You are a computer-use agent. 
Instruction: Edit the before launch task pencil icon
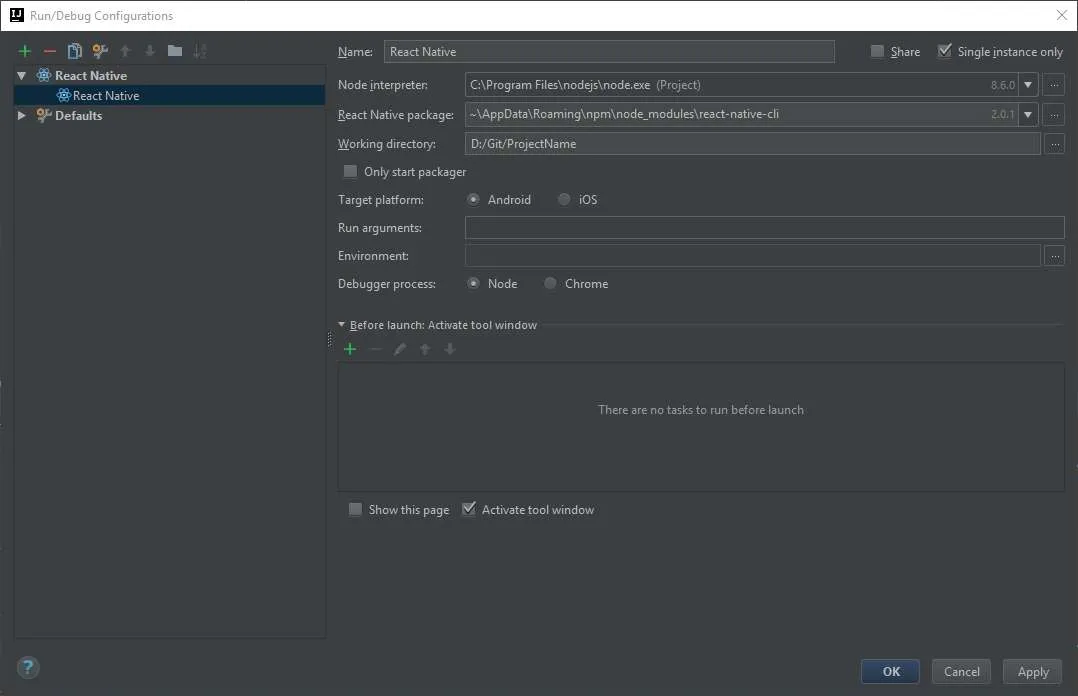(400, 349)
